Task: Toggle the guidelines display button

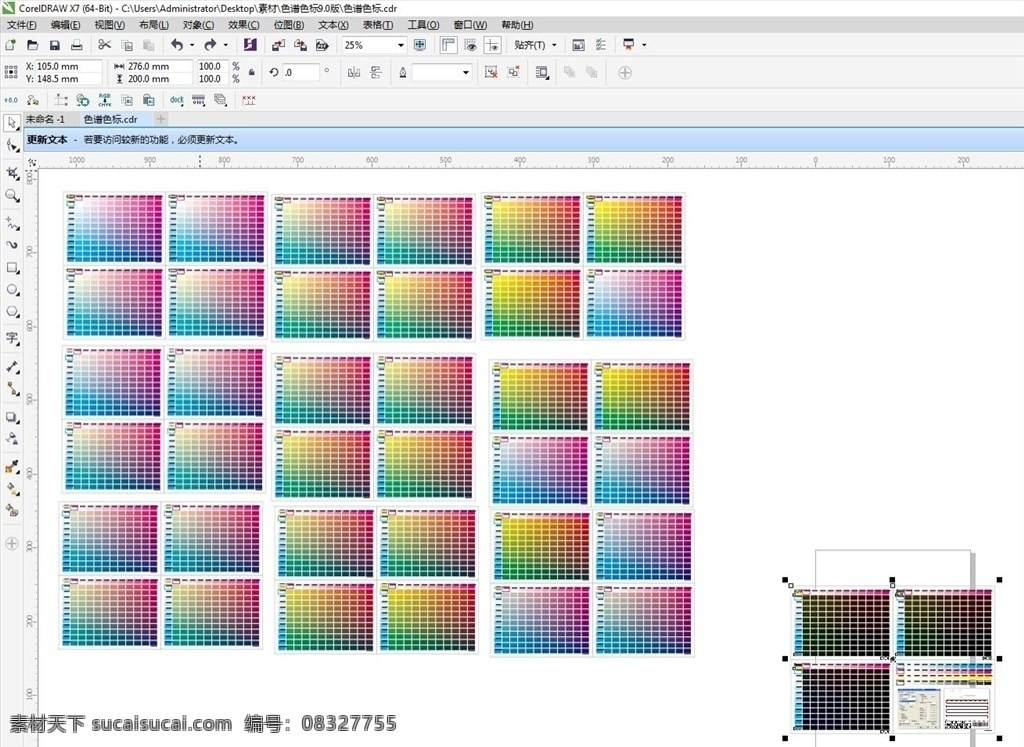Action: pos(492,45)
